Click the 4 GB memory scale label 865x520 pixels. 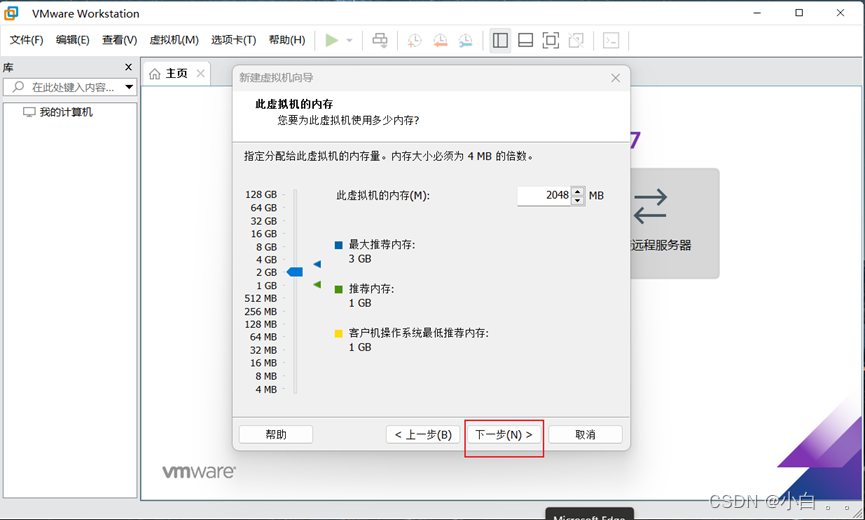tap(266, 260)
